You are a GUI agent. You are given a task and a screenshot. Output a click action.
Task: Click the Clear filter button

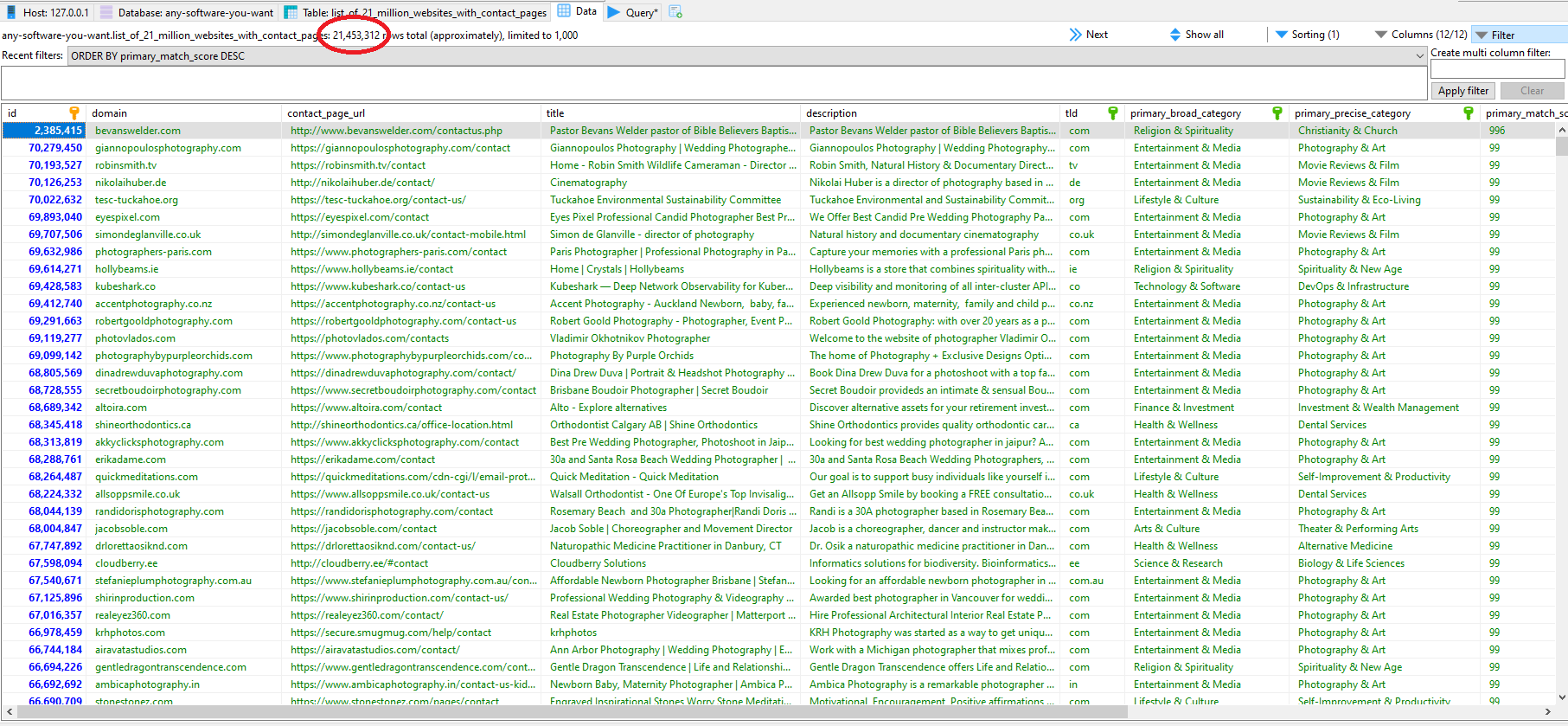point(1532,91)
